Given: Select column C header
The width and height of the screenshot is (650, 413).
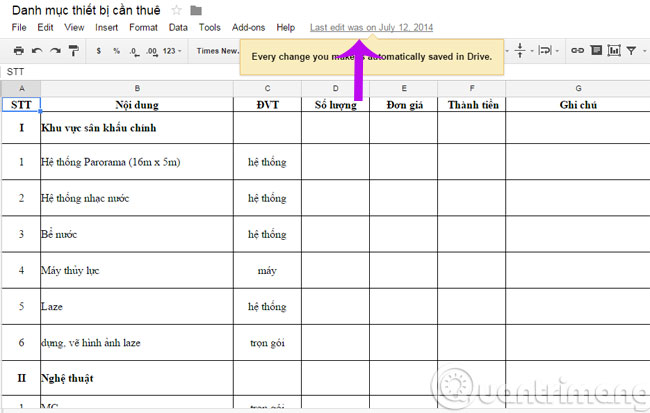Looking at the screenshot, I should (x=267, y=88).
